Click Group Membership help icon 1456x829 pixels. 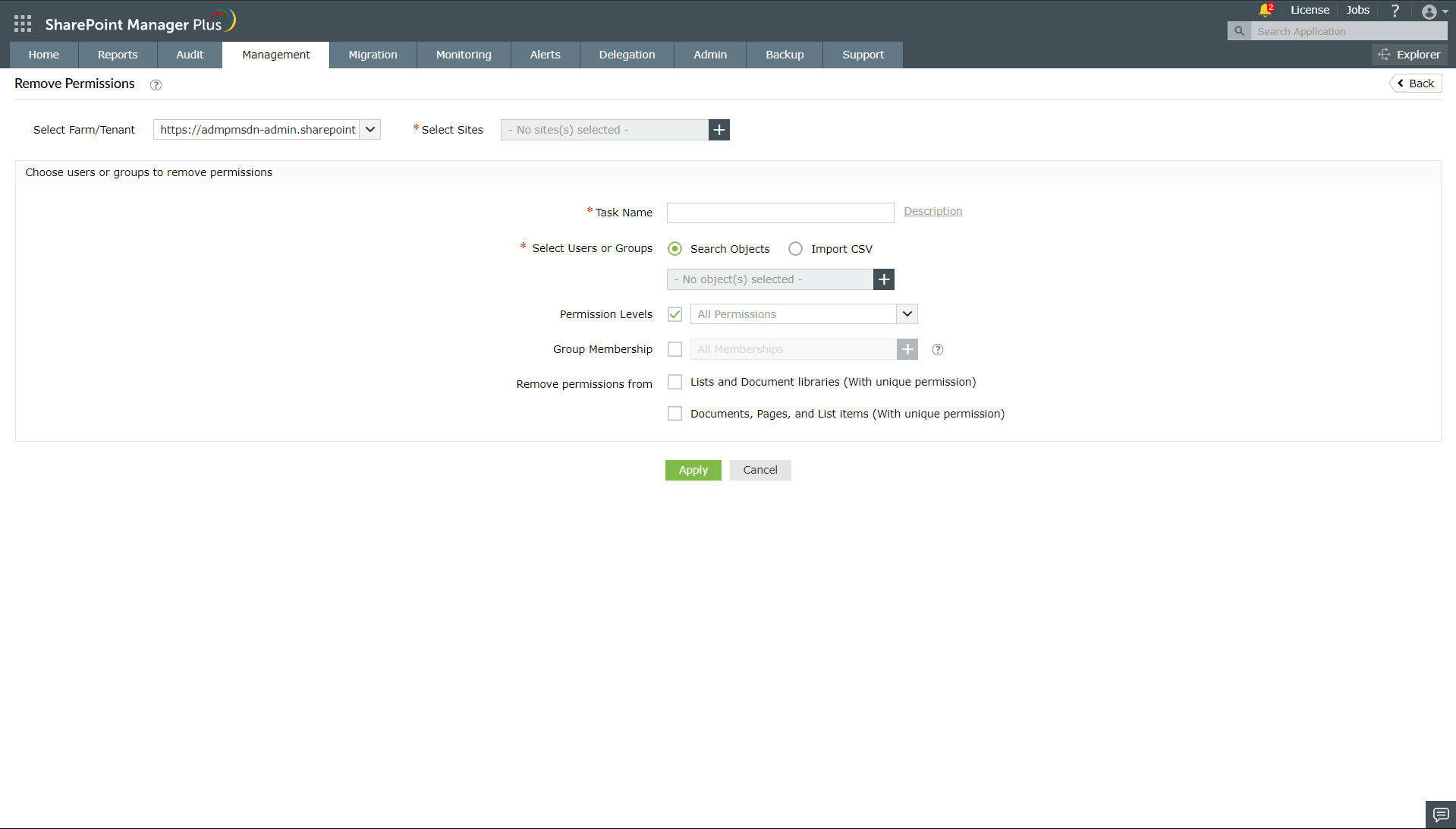(x=938, y=350)
